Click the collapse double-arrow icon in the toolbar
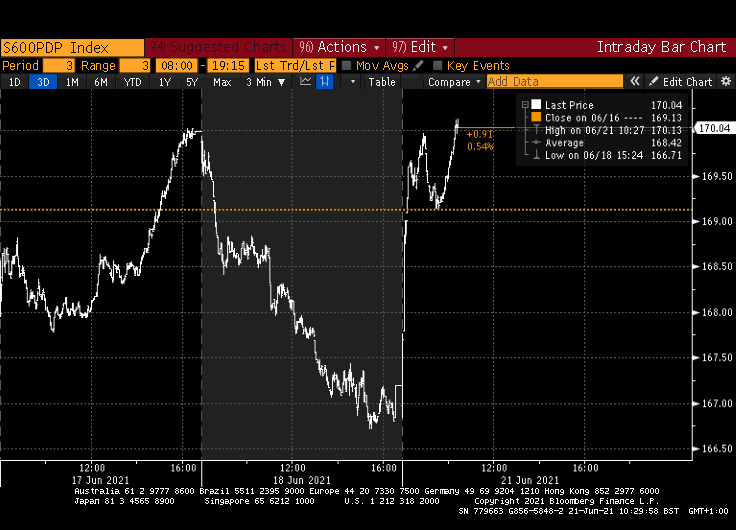This screenshot has width=736, height=530. pos(634,82)
